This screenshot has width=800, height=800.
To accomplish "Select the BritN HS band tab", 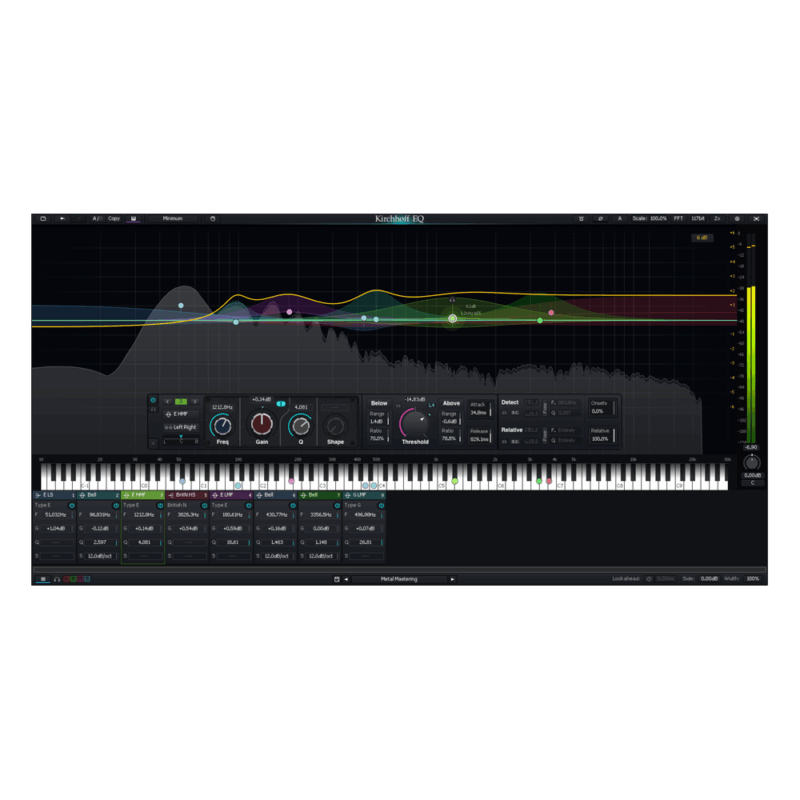I will [x=187, y=495].
